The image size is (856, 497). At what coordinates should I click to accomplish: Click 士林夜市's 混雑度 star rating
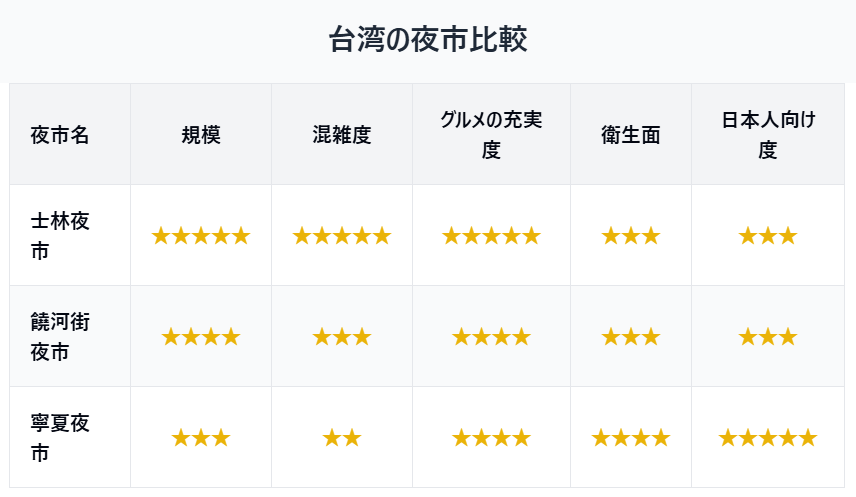pos(342,236)
